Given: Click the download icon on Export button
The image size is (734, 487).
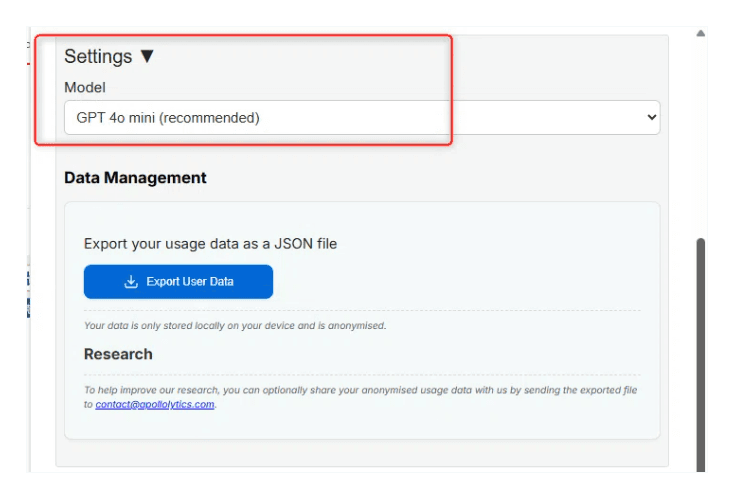Looking at the screenshot, I should [131, 282].
